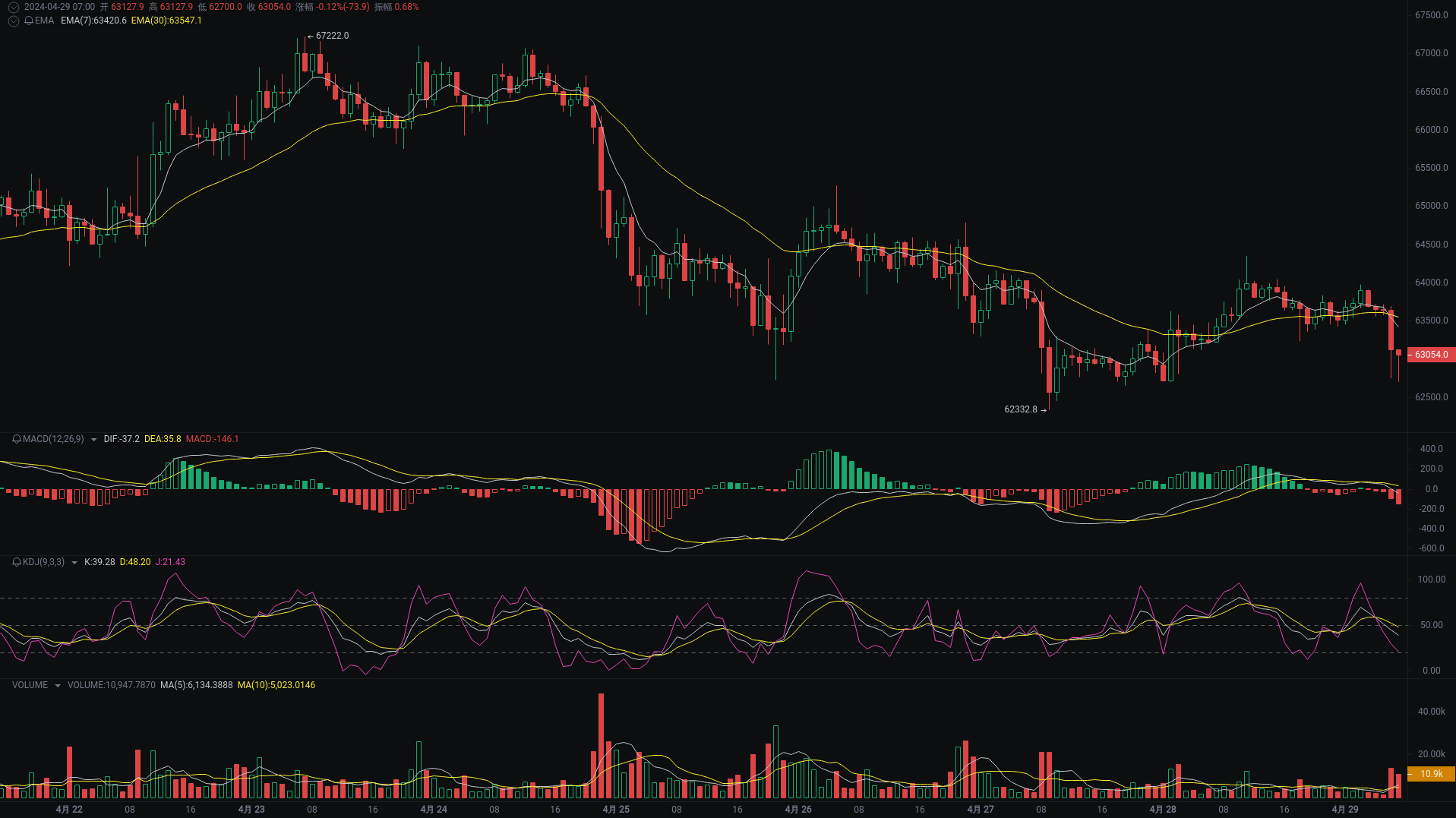Click the 65000.0 price axis label
The height and width of the screenshot is (818, 1456).
click(1431, 206)
